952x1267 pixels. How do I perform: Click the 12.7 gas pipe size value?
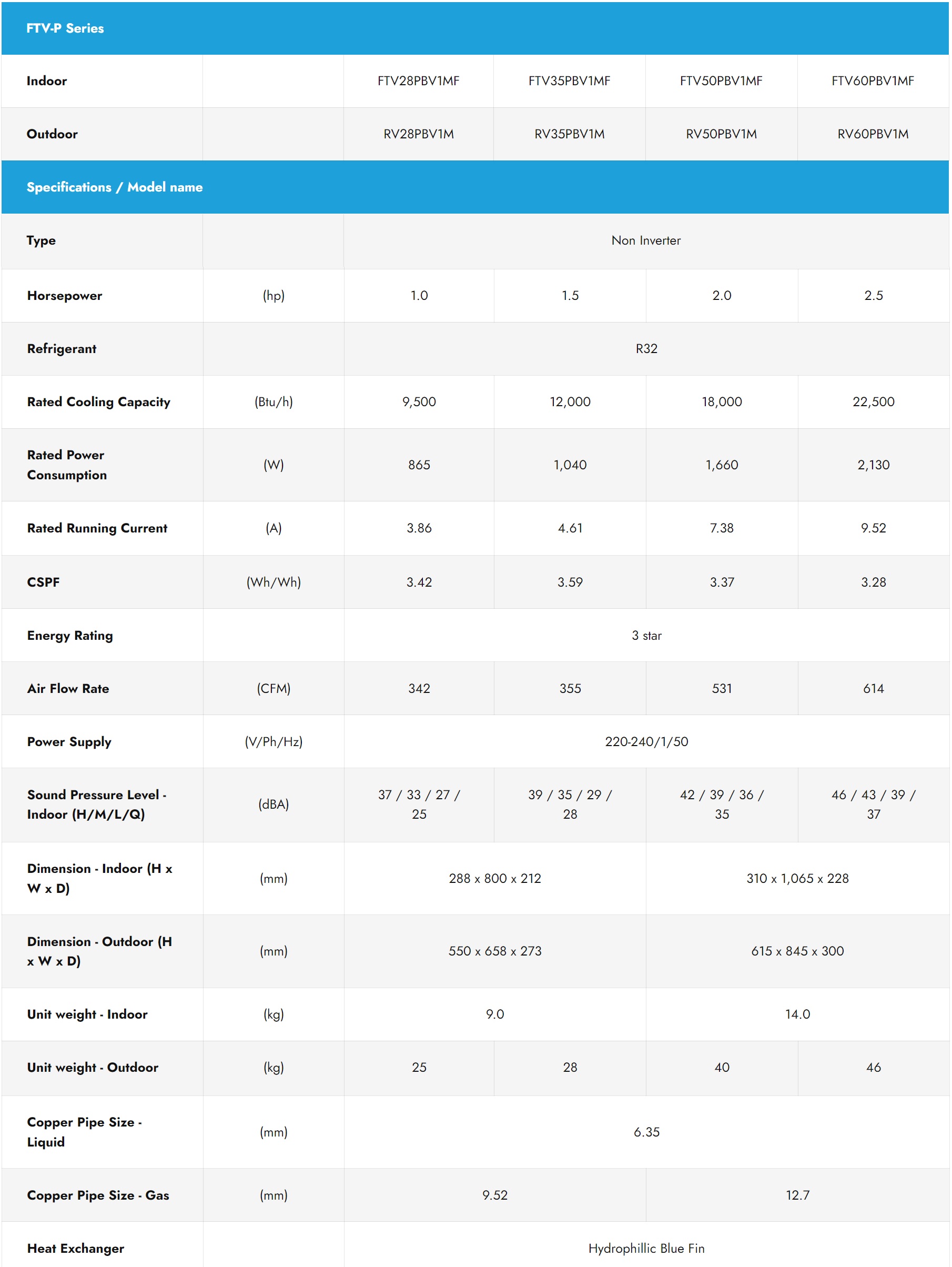pyautogui.click(x=797, y=1195)
